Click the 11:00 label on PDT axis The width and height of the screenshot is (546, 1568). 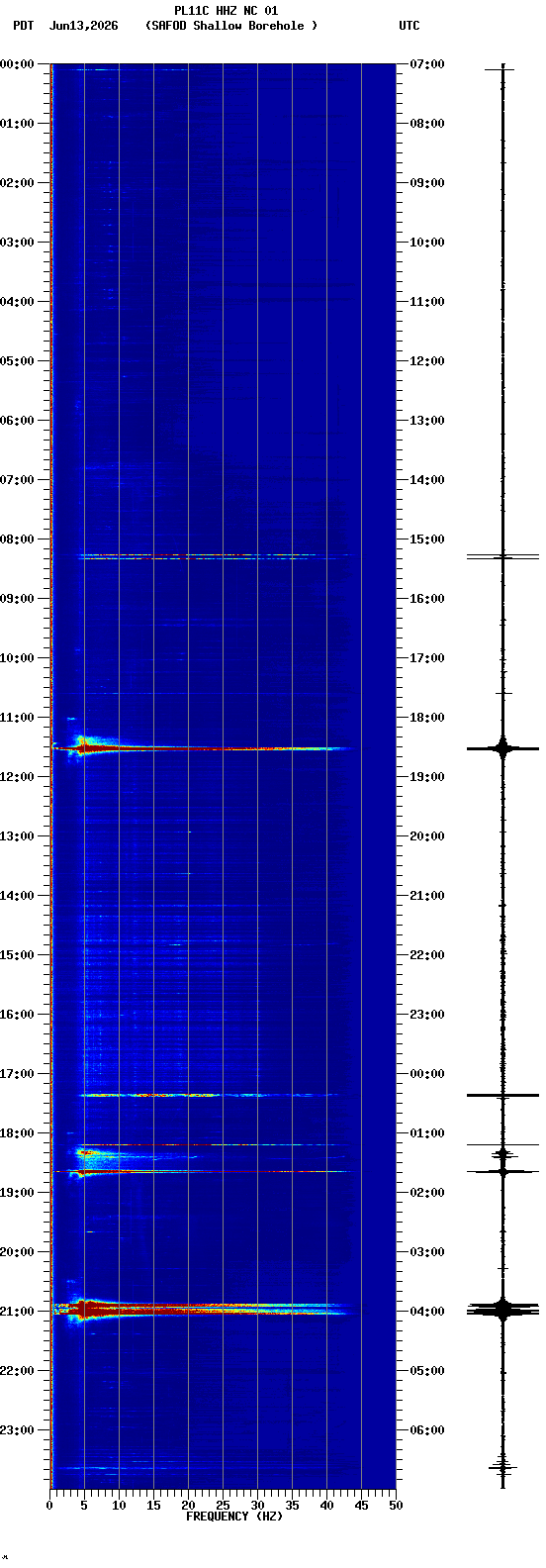click(17, 718)
